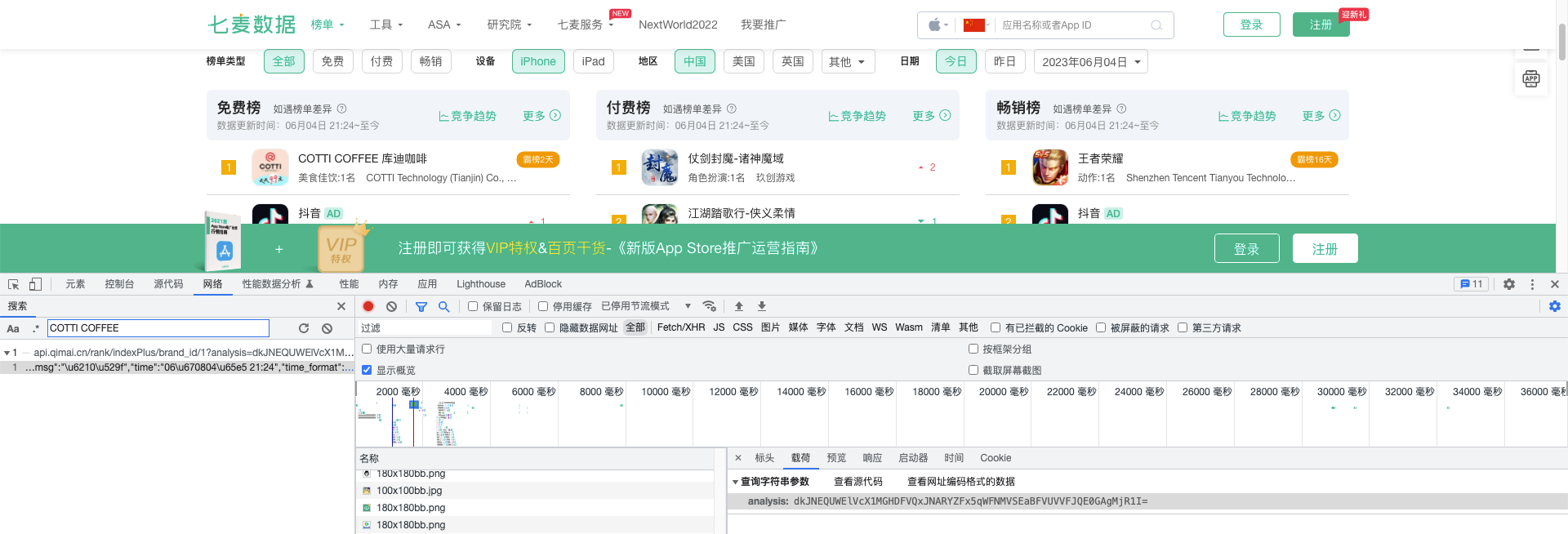This screenshot has height=534, width=1568.
Task: Expand the 工具 navigation menu
Action: (386, 24)
